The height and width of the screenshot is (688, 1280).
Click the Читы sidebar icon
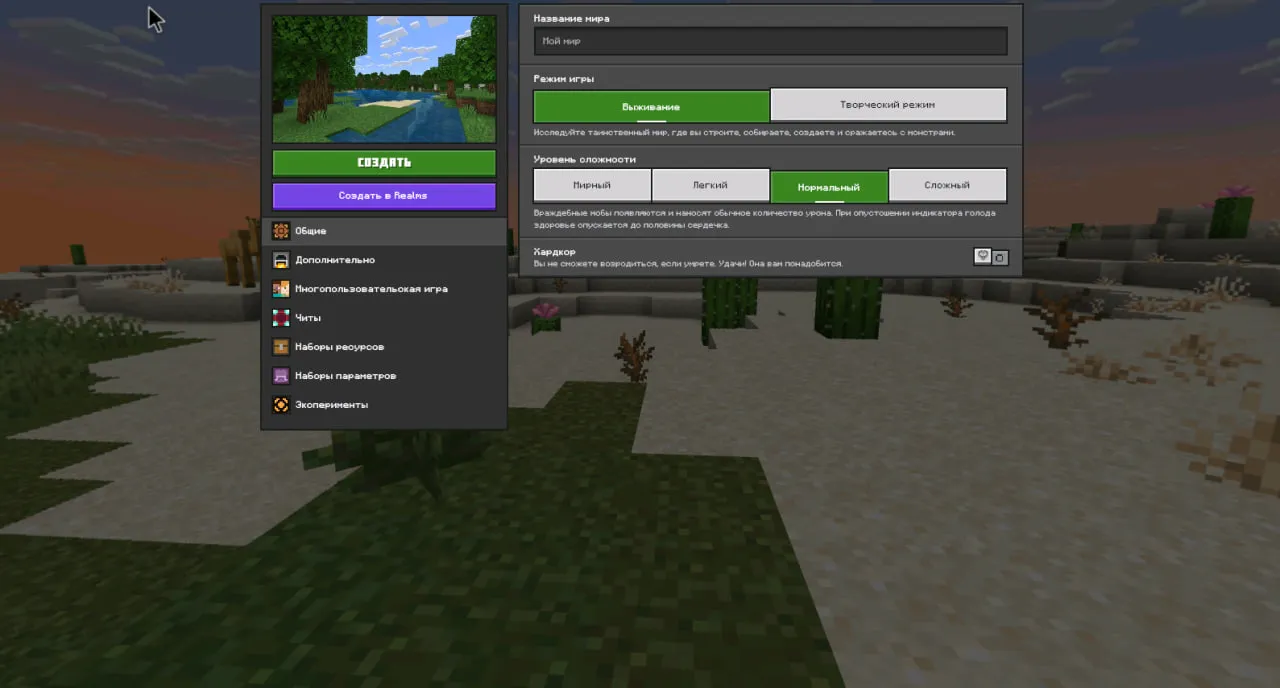(281, 318)
